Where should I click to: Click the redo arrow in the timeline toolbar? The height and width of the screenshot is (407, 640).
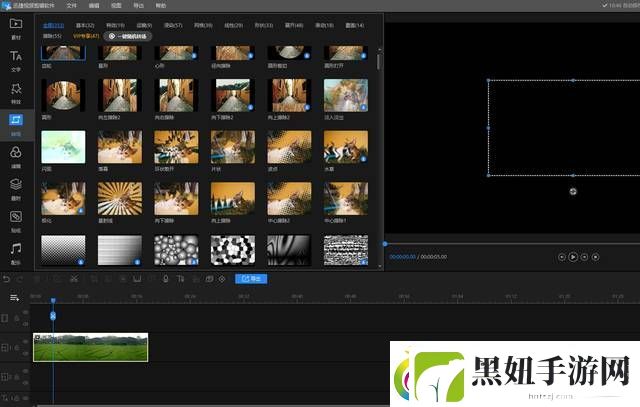pyautogui.click(x=20, y=279)
